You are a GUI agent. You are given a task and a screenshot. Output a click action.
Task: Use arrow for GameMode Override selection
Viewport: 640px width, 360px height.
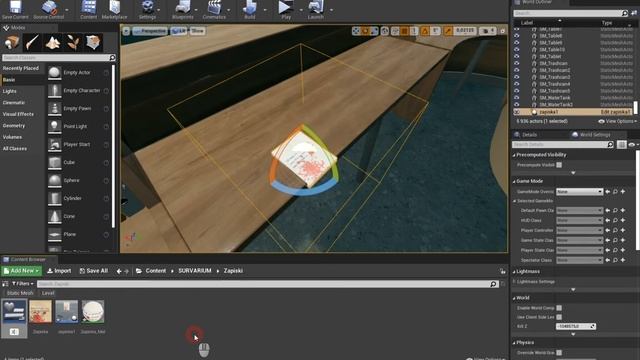608,191
